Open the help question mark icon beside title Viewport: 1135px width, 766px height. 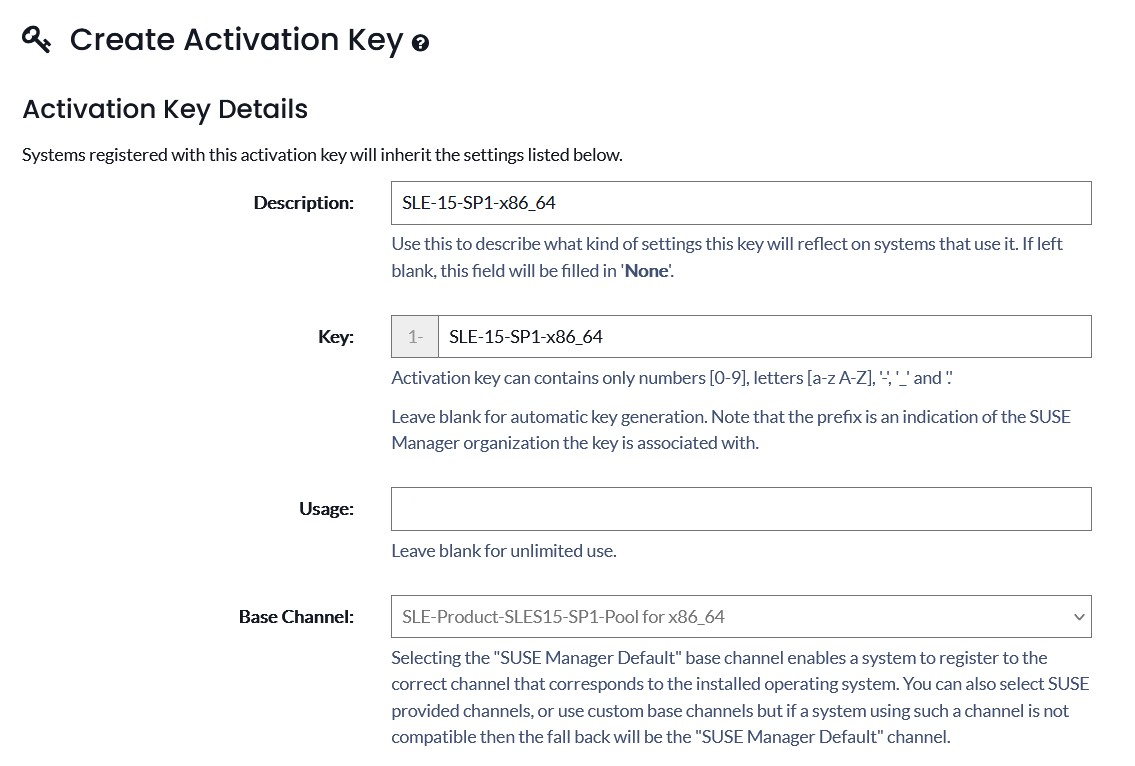pos(420,43)
